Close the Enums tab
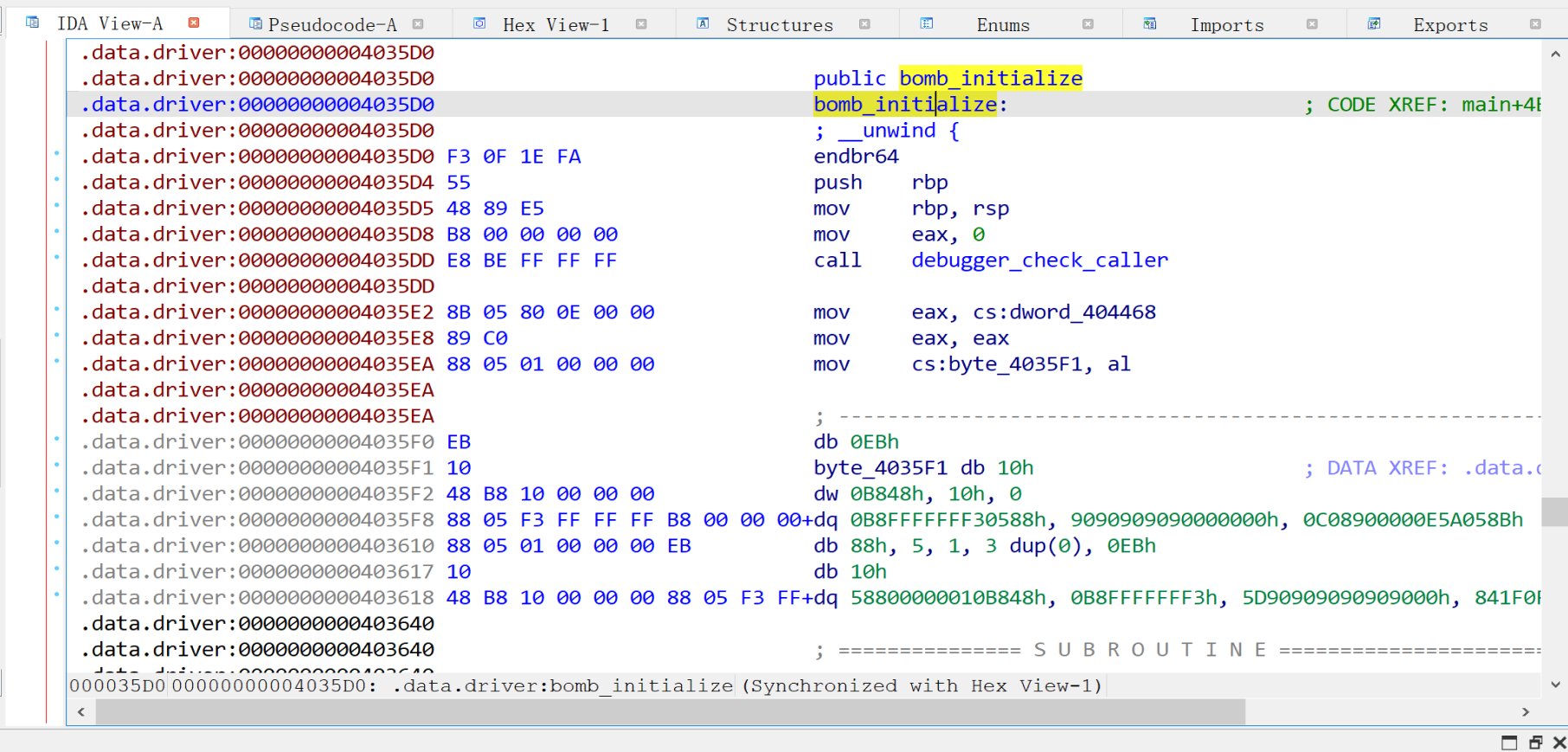This screenshot has width=1568, height=752. coord(1088,24)
